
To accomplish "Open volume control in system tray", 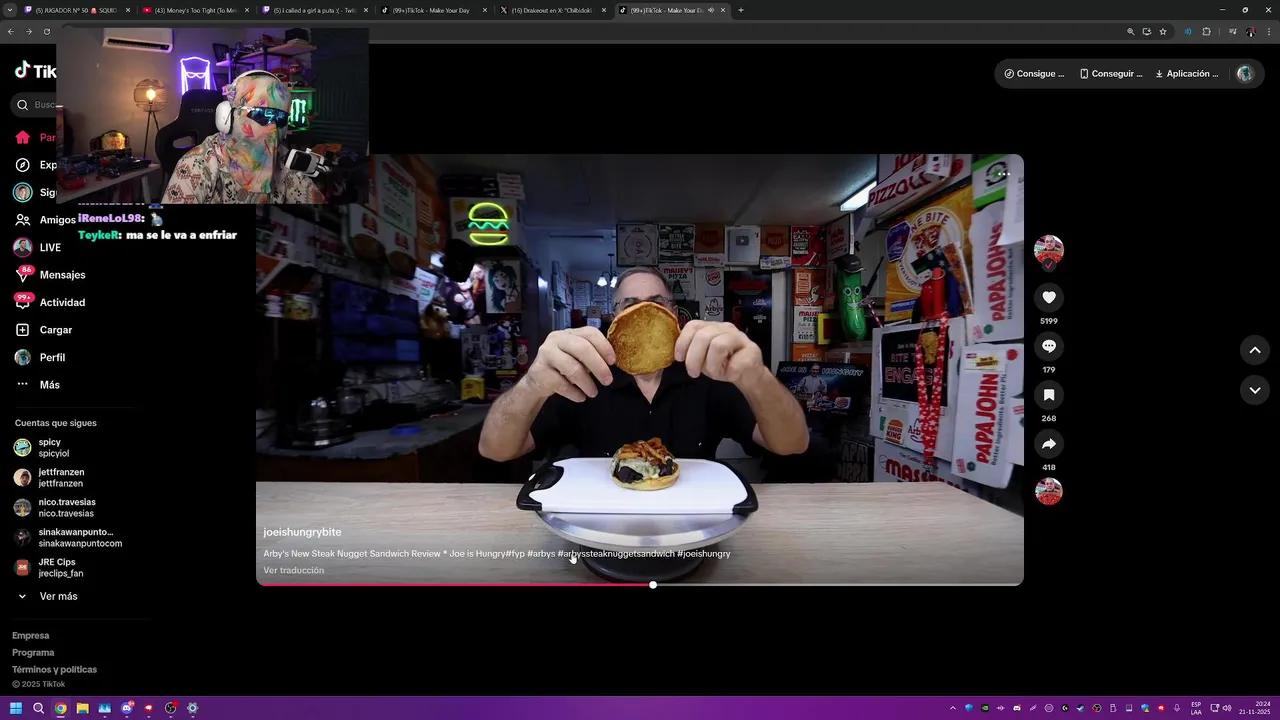I will 1227,708.
